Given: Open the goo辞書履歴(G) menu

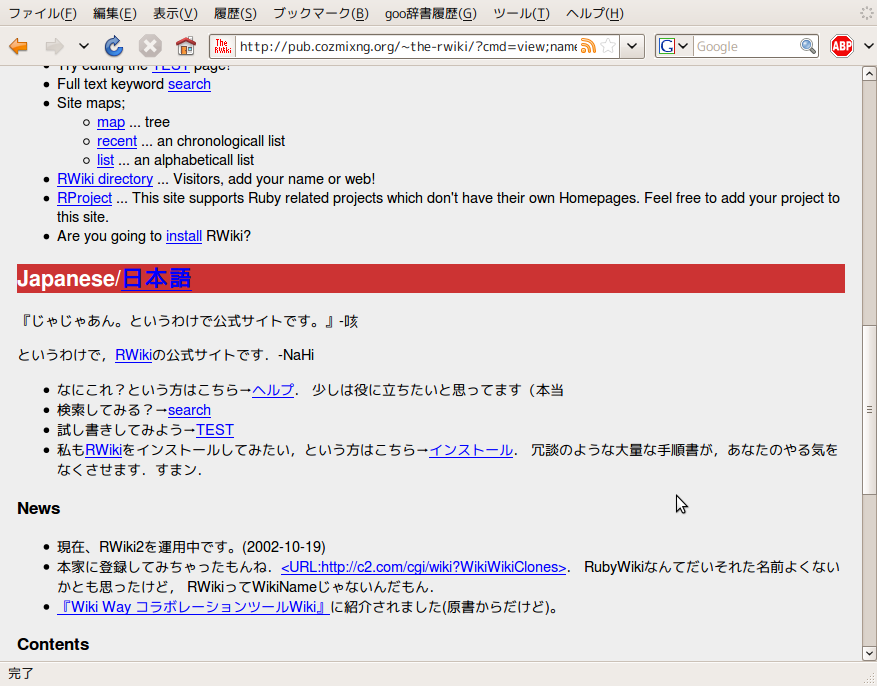Looking at the screenshot, I should click(431, 13).
